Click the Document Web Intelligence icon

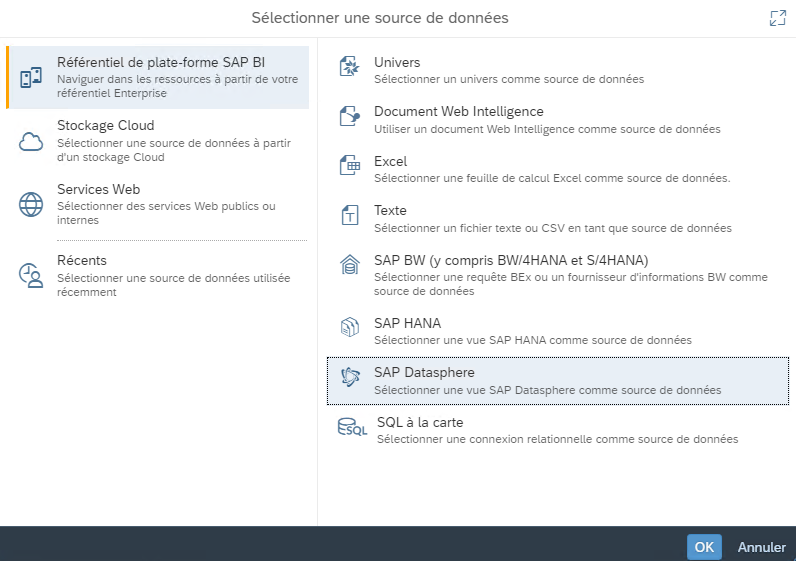tap(350, 118)
